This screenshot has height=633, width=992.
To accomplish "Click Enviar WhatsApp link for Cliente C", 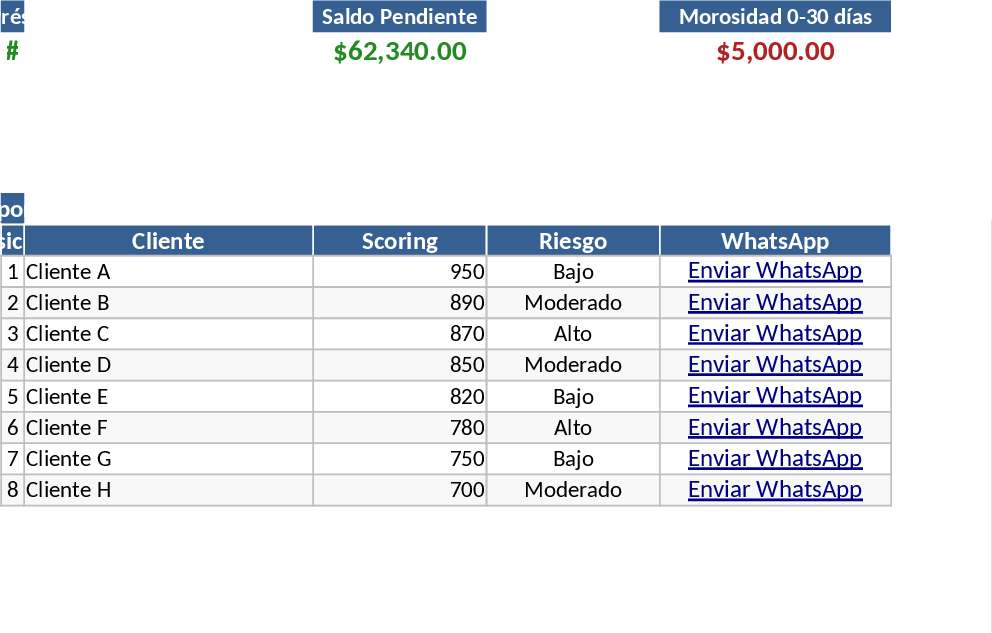I will 774,333.
